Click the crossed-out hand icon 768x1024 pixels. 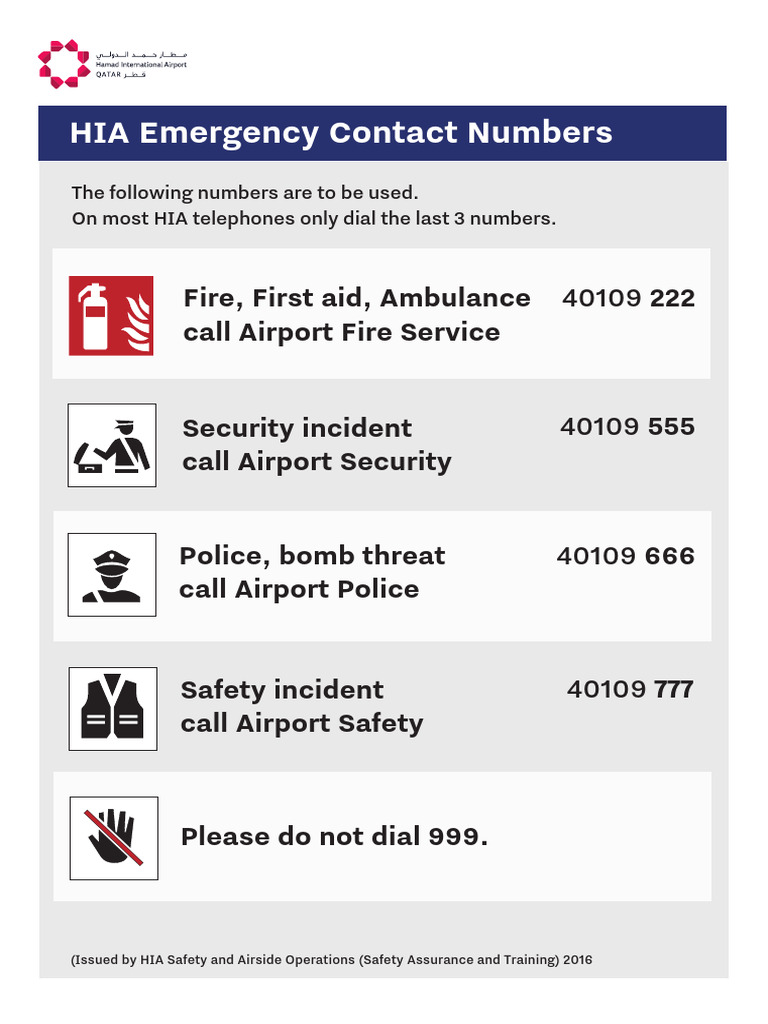(114, 838)
